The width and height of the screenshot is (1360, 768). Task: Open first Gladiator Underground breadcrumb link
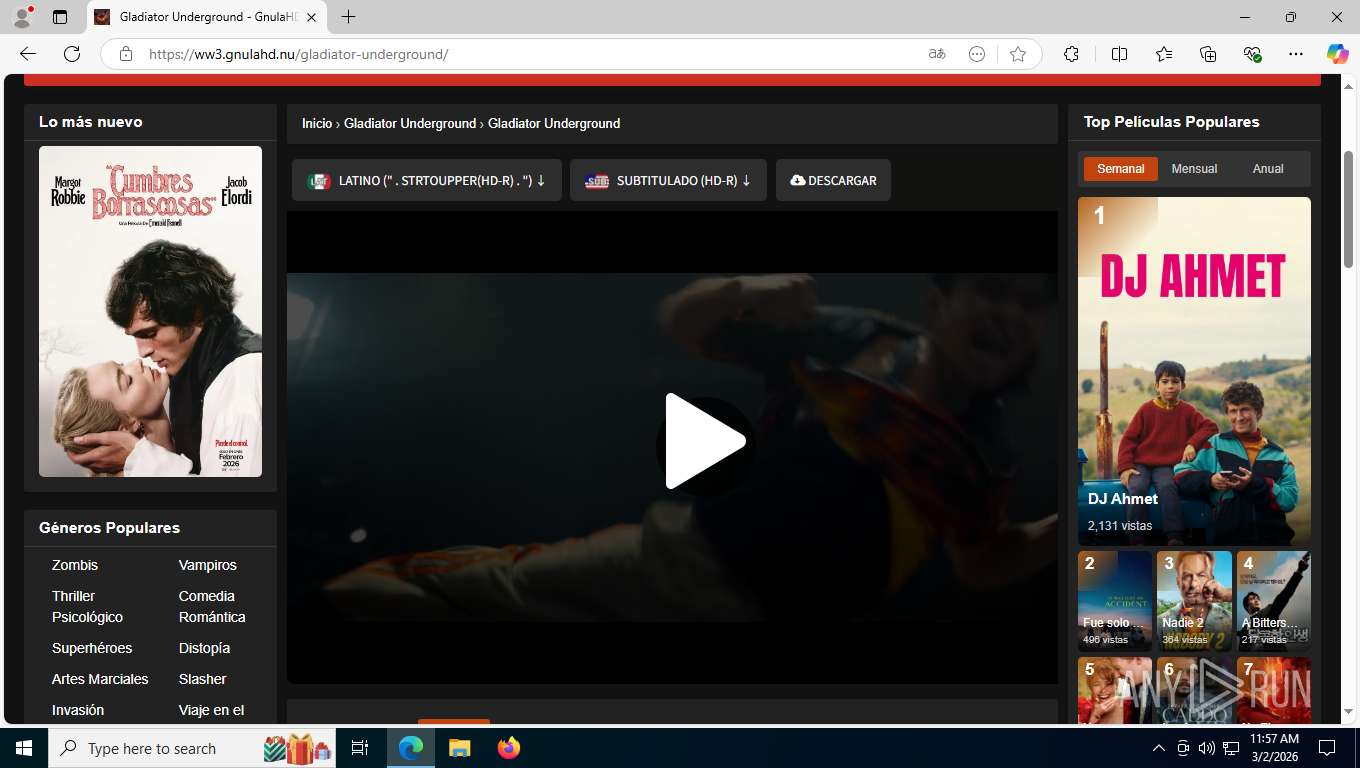(410, 123)
